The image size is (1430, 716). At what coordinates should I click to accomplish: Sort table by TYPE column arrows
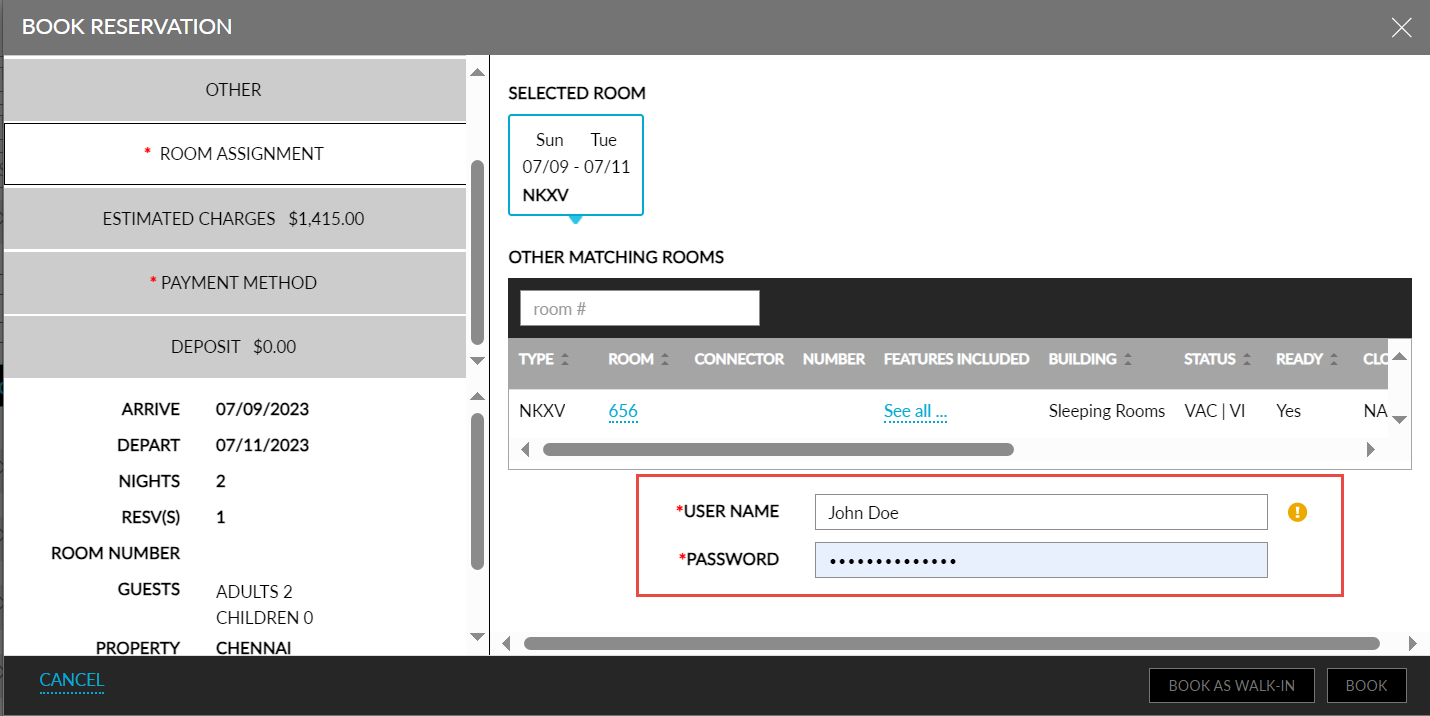pos(565,359)
